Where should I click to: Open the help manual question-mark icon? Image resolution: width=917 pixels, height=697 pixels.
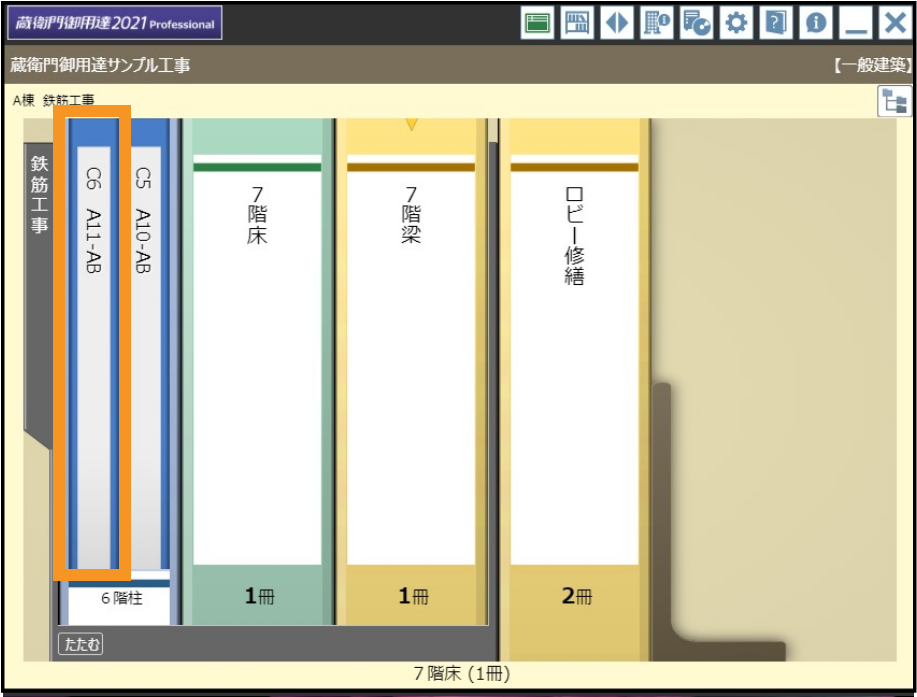tap(775, 23)
